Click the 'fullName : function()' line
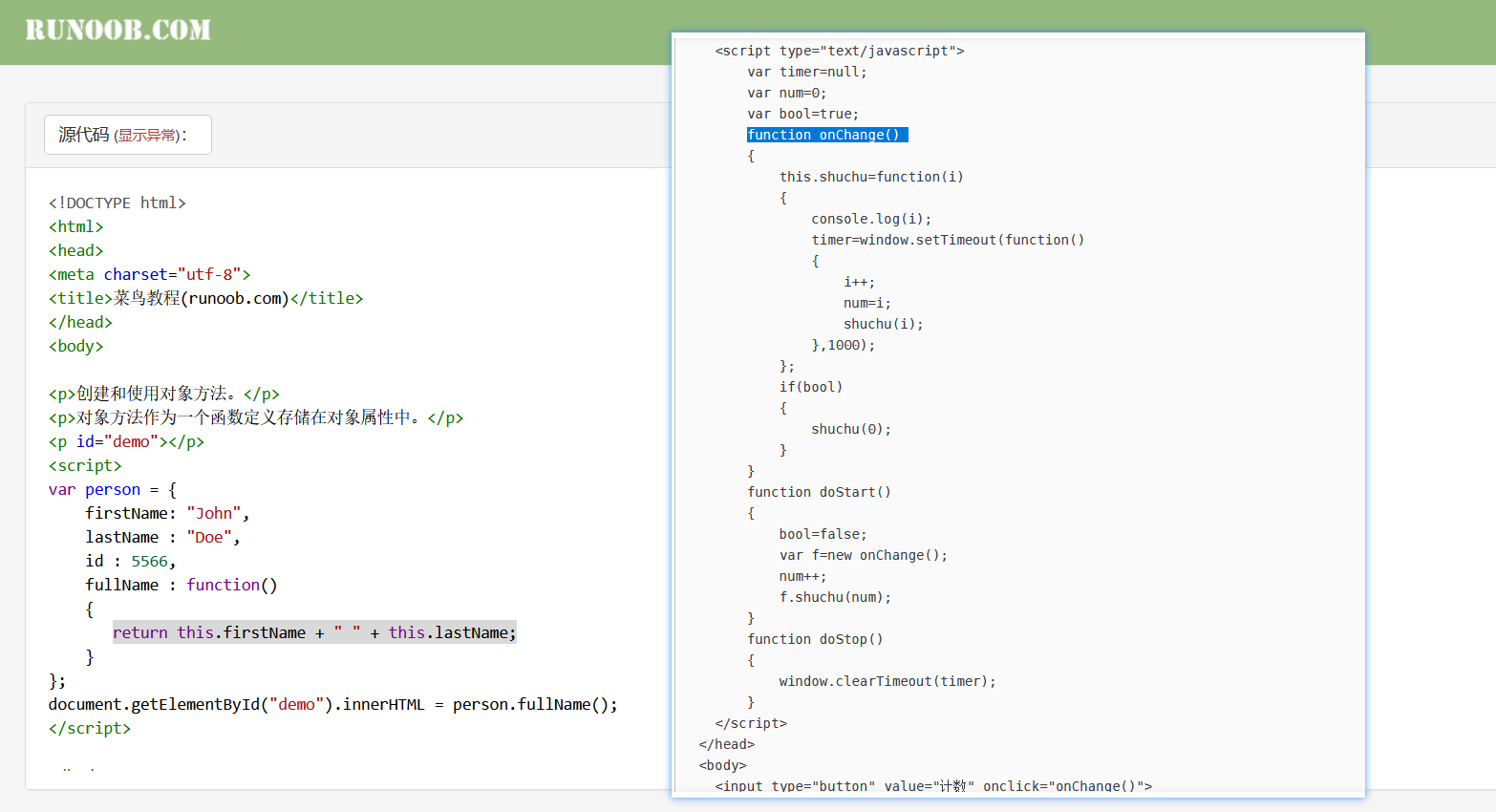Image resolution: width=1496 pixels, height=812 pixels. (x=182, y=585)
